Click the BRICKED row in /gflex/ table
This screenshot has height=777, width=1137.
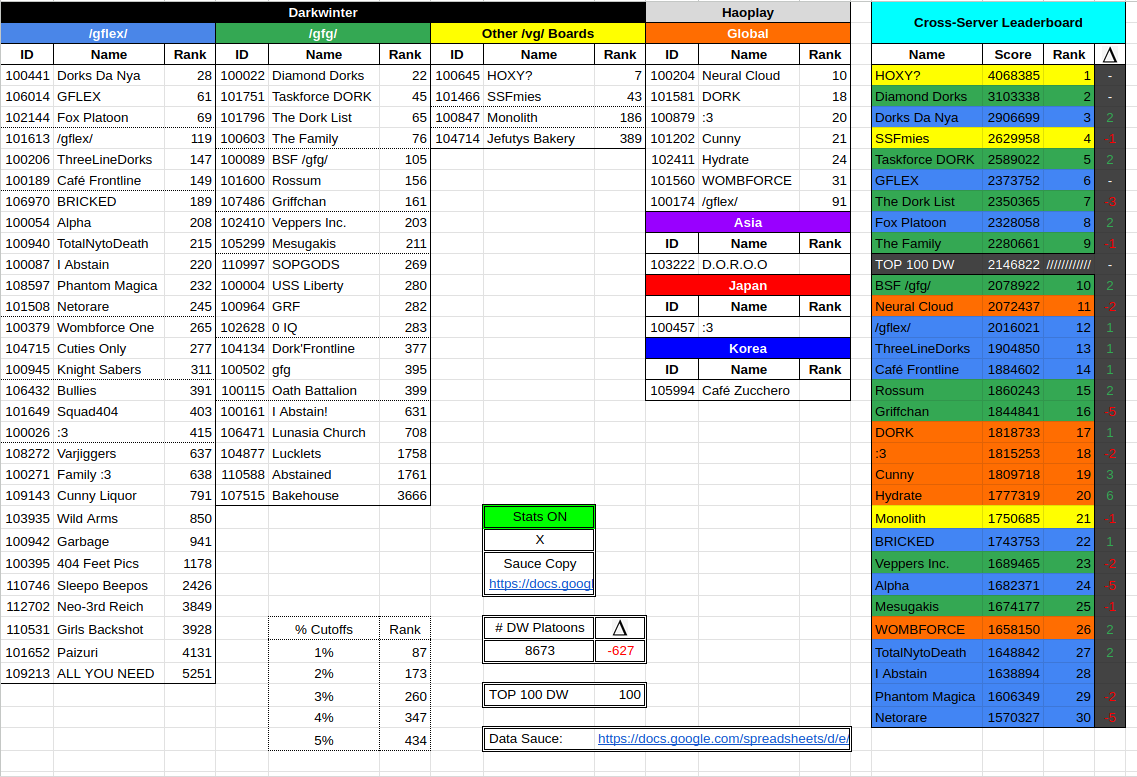[x=108, y=201]
